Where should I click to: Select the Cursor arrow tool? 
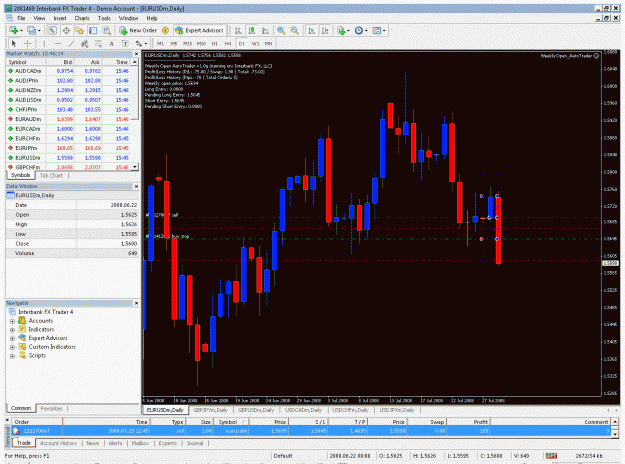(x=14, y=43)
